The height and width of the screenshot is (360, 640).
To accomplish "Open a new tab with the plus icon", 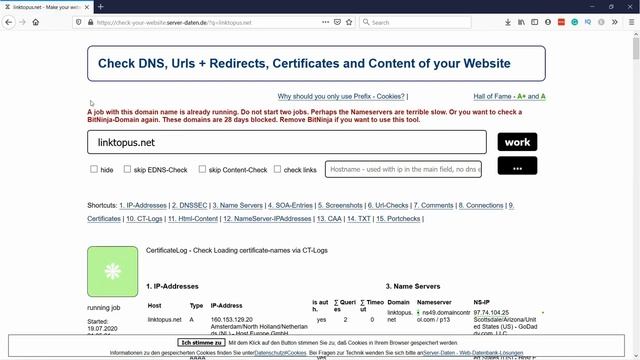I will [100, 7].
